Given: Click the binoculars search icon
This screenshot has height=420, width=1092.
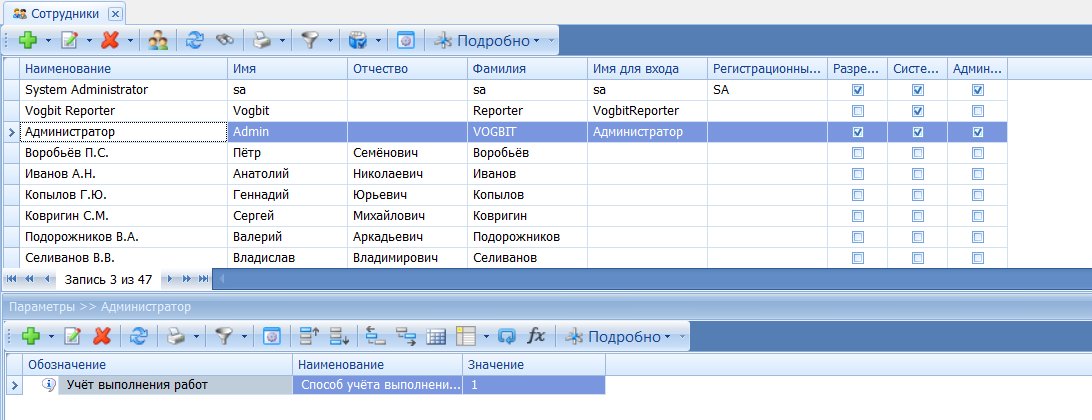Looking at the screenshot, I should point(225,41).
